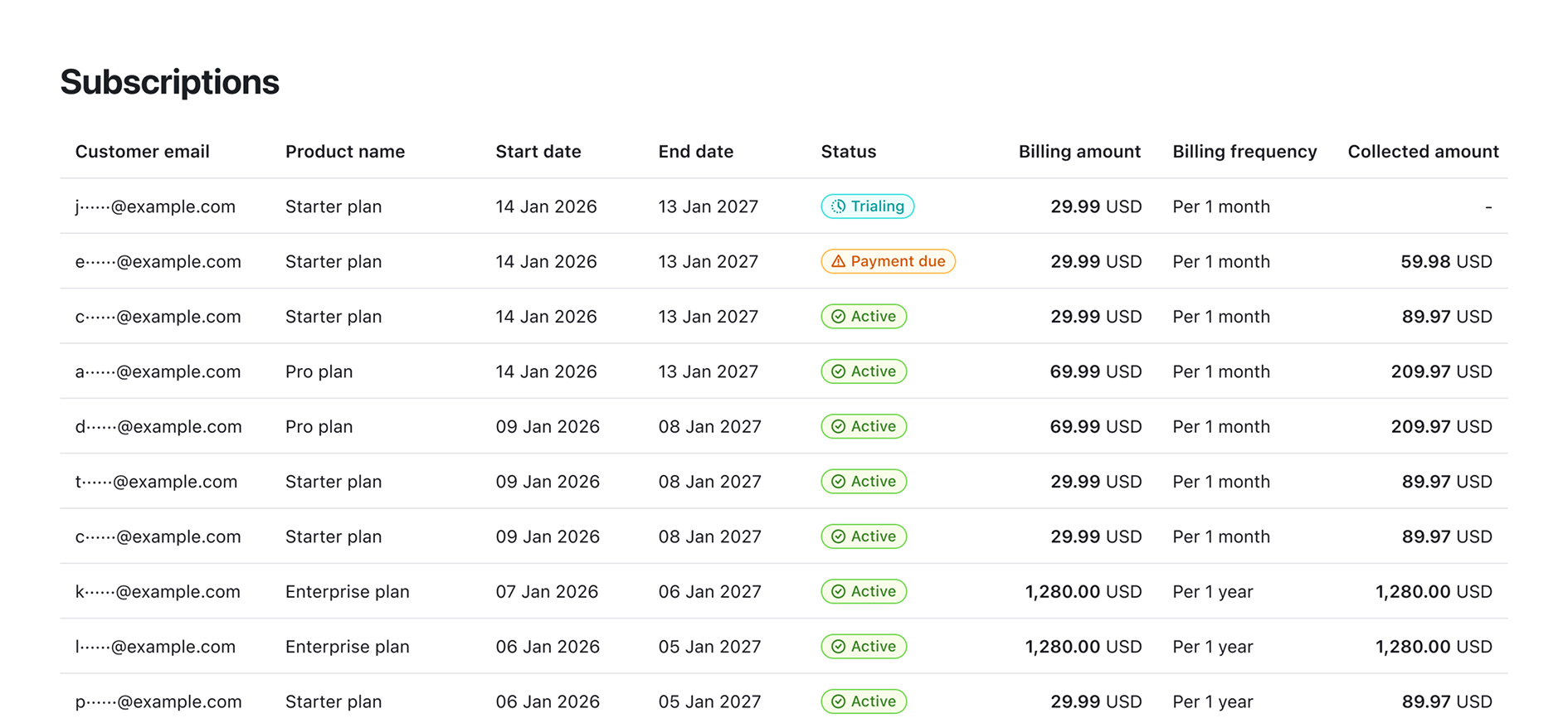Click Pro plan in a······@example.com's row

pos(319,371)
